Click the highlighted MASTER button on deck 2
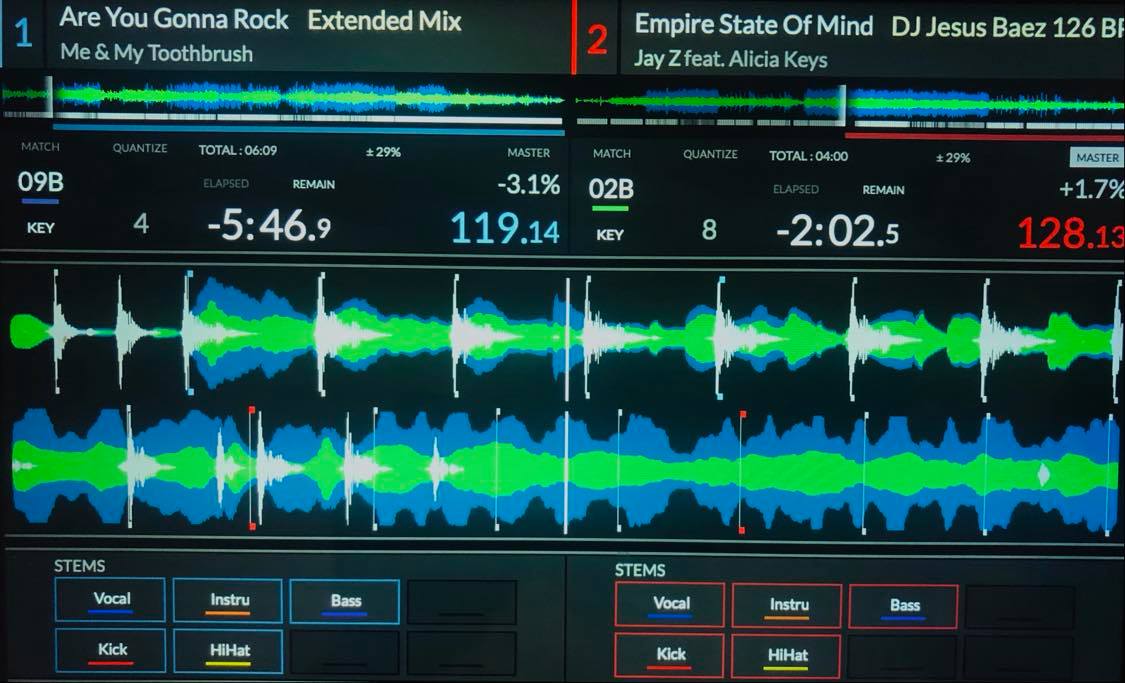 [1096, 158]
